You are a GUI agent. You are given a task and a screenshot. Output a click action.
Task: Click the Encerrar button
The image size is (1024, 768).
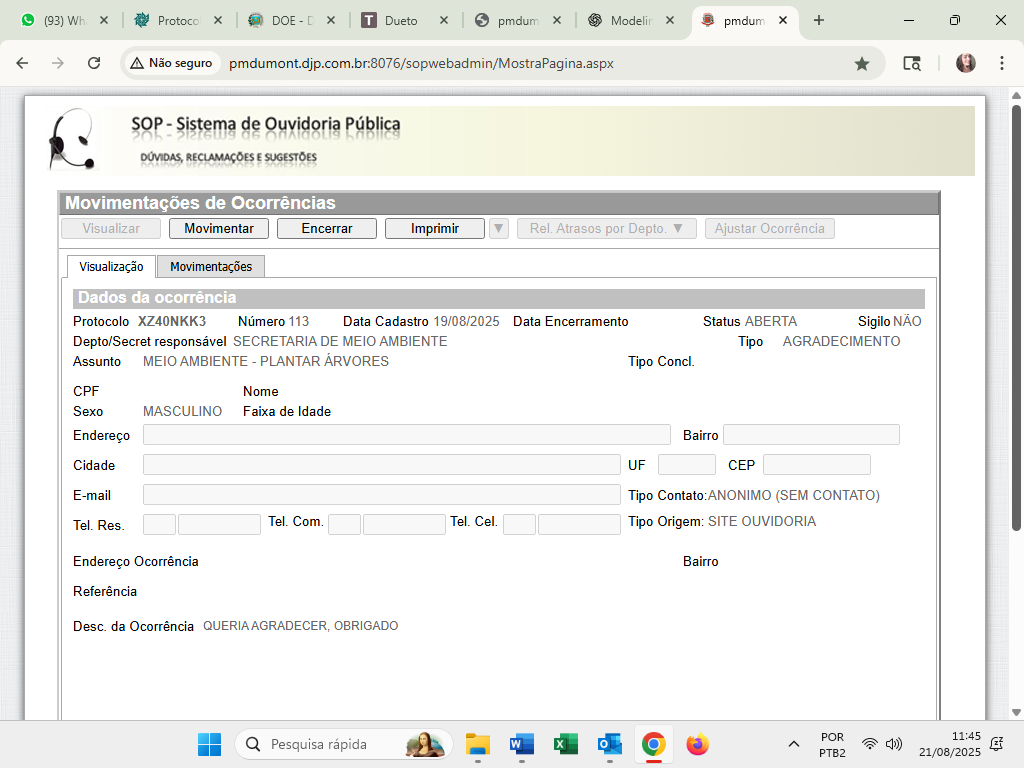pos(327,228)
